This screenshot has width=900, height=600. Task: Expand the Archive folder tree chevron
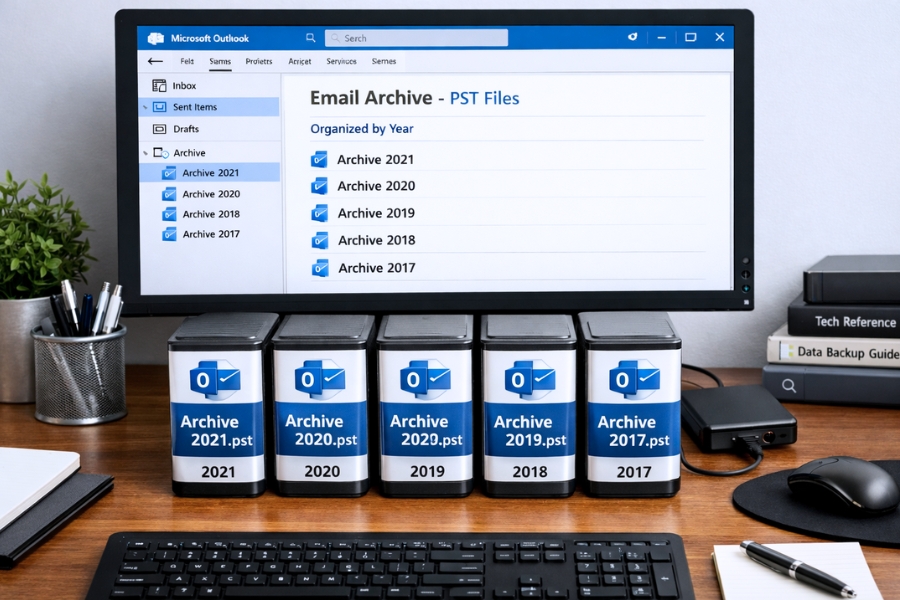point(144,153)
